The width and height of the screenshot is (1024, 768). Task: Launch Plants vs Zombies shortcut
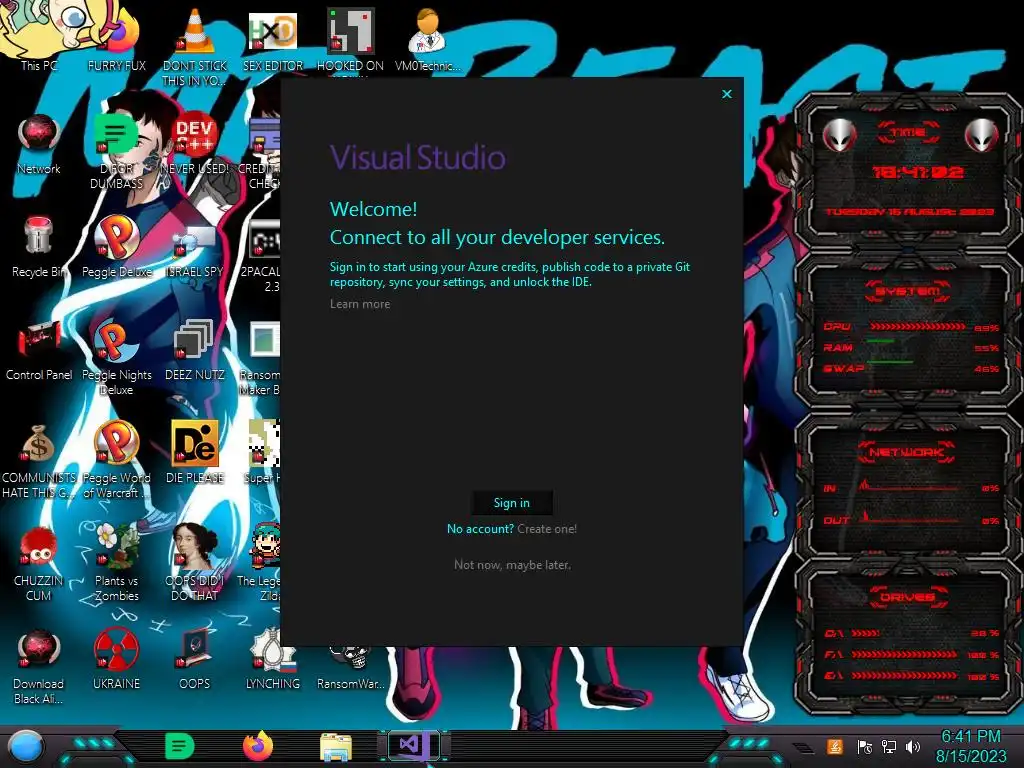[116, 564]
